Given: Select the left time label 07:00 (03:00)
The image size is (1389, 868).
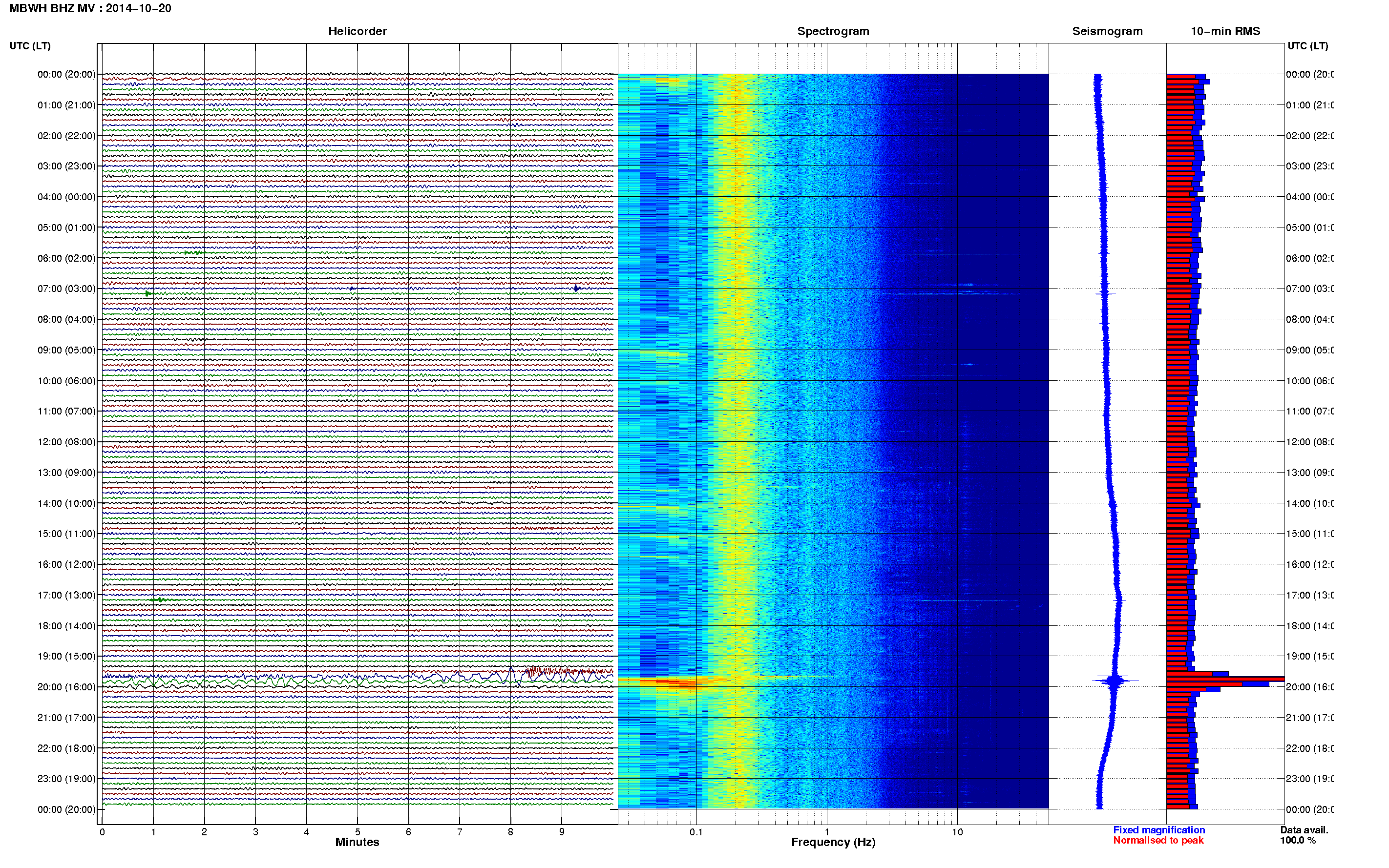Looking at the screenshot, I should tap(66, 289).
